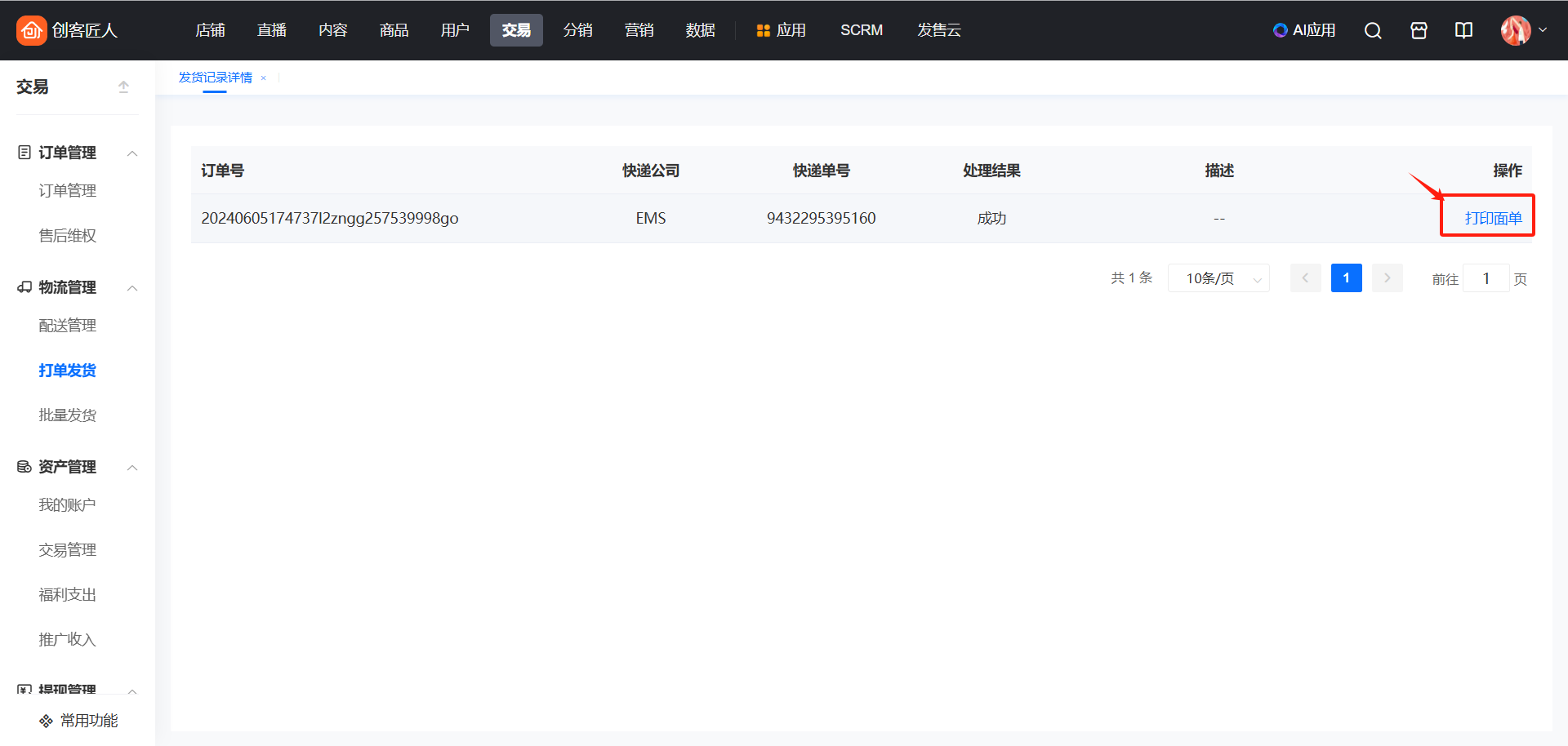
Task: Open the 10条/页 page size dropdown
Action: pos(1218,278)
